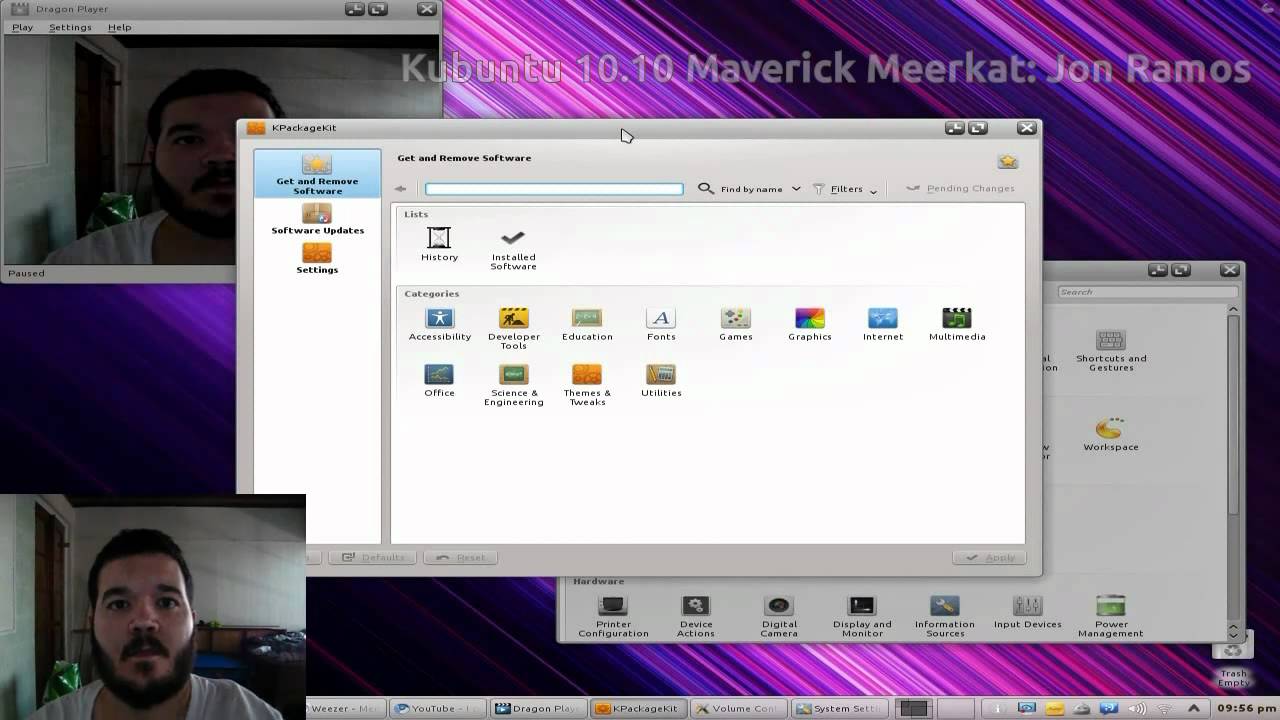Screen dimensions: 1280x720
Task: Browse the Utilities category
Action: 661,380
